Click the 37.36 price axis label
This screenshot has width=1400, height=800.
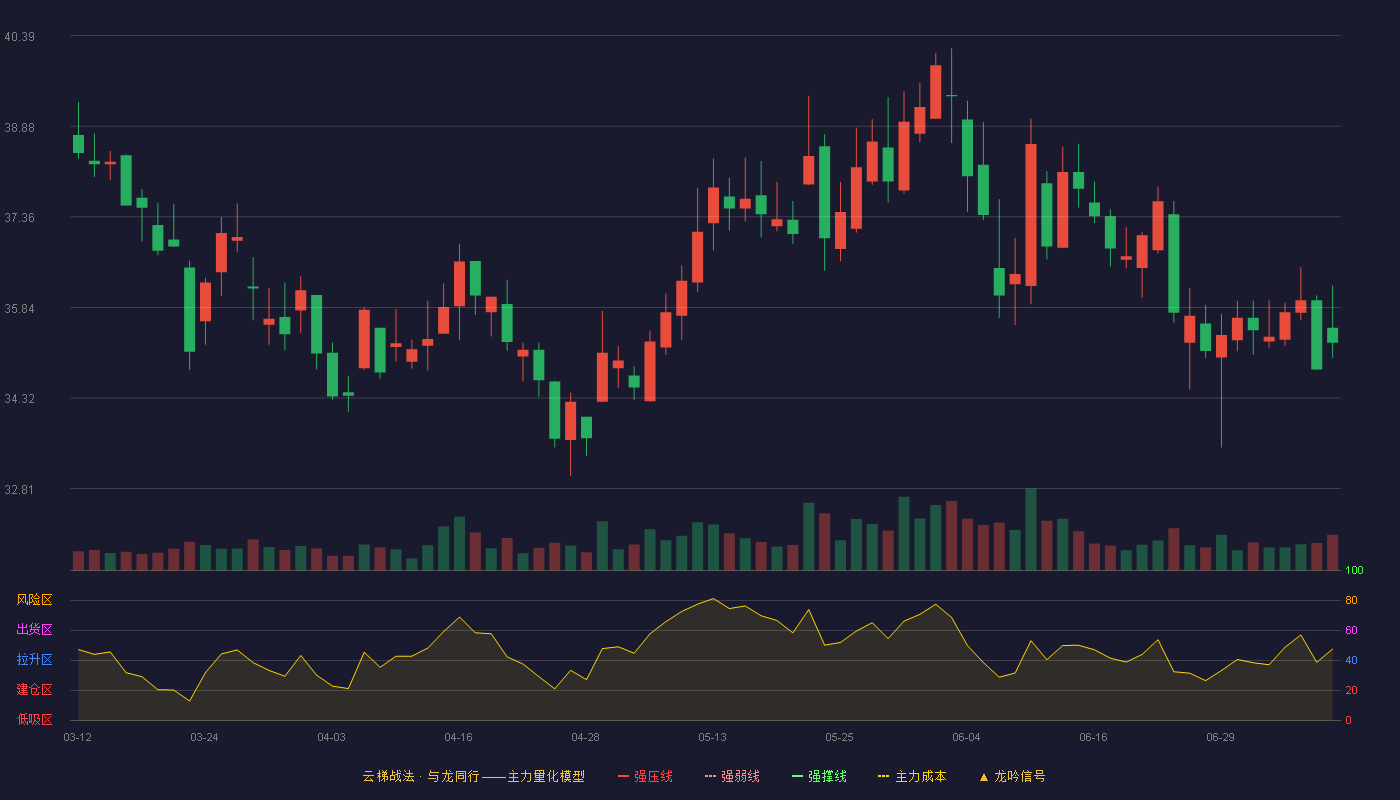tap(19, 217)
